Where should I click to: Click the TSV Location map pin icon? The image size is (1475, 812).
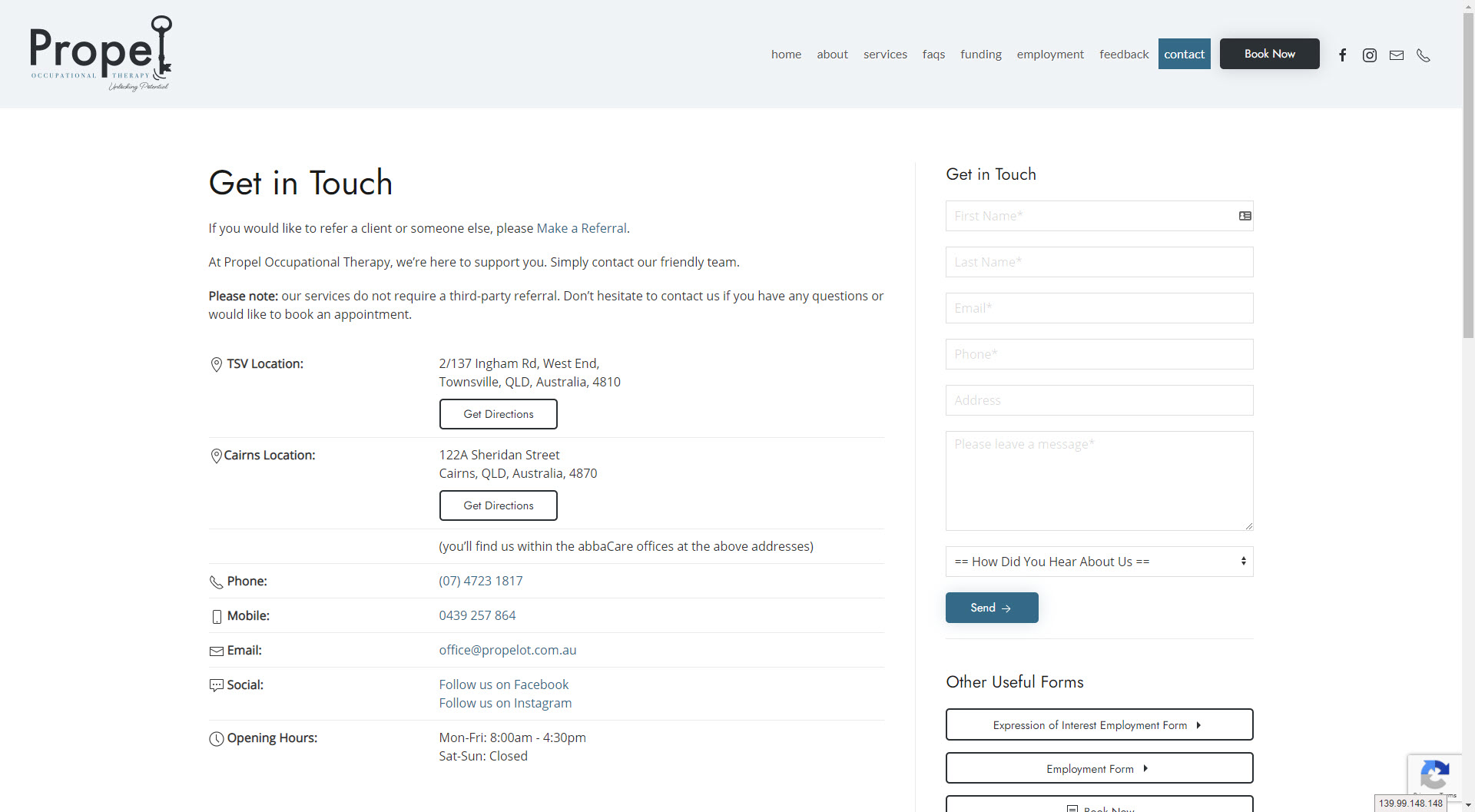tap(216, 364)
